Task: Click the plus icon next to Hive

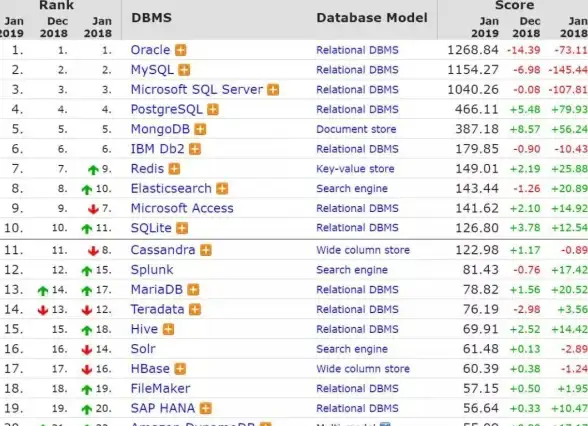Action: [168, 330]
